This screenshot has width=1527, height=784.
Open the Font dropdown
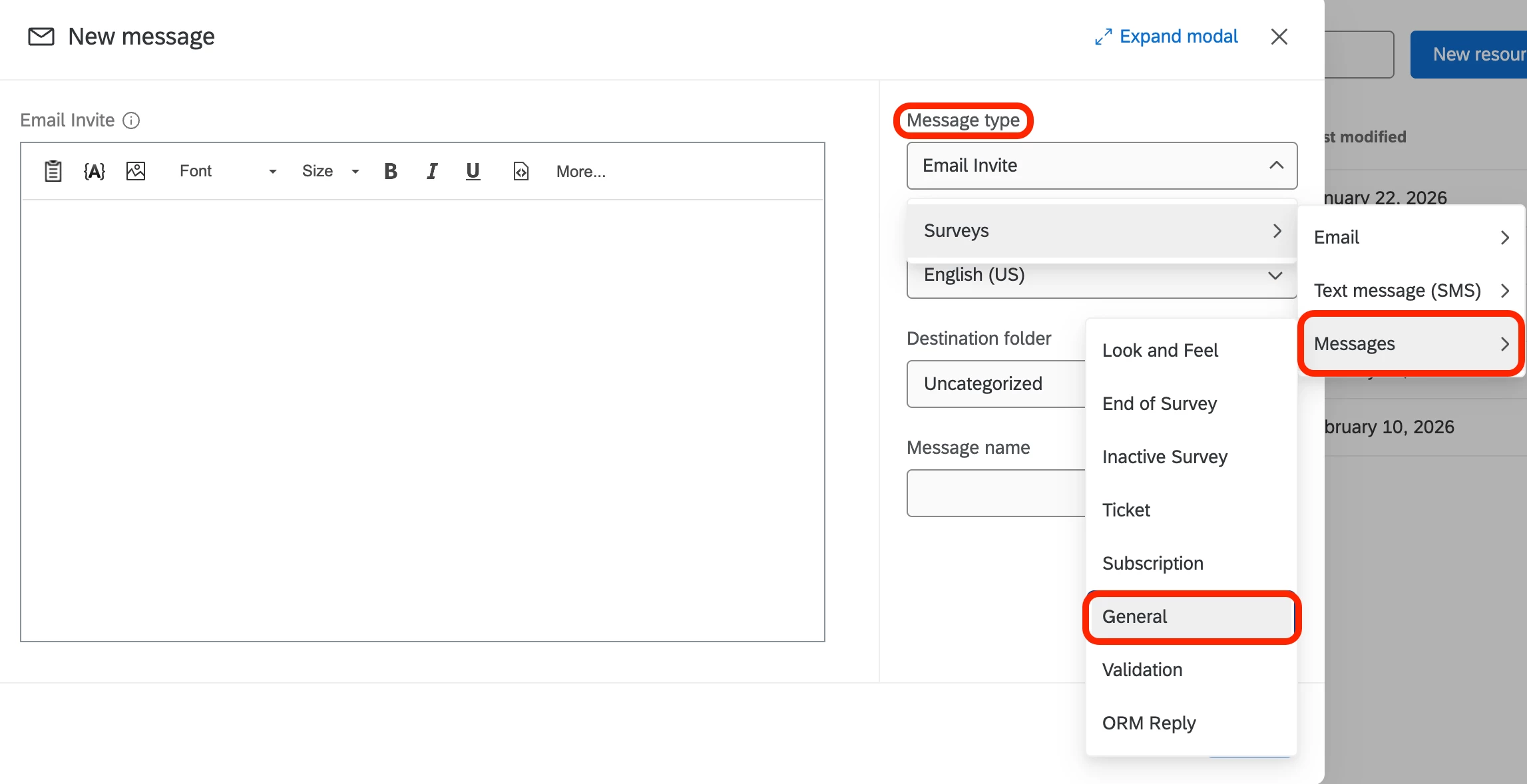click(x=228, y=171)
